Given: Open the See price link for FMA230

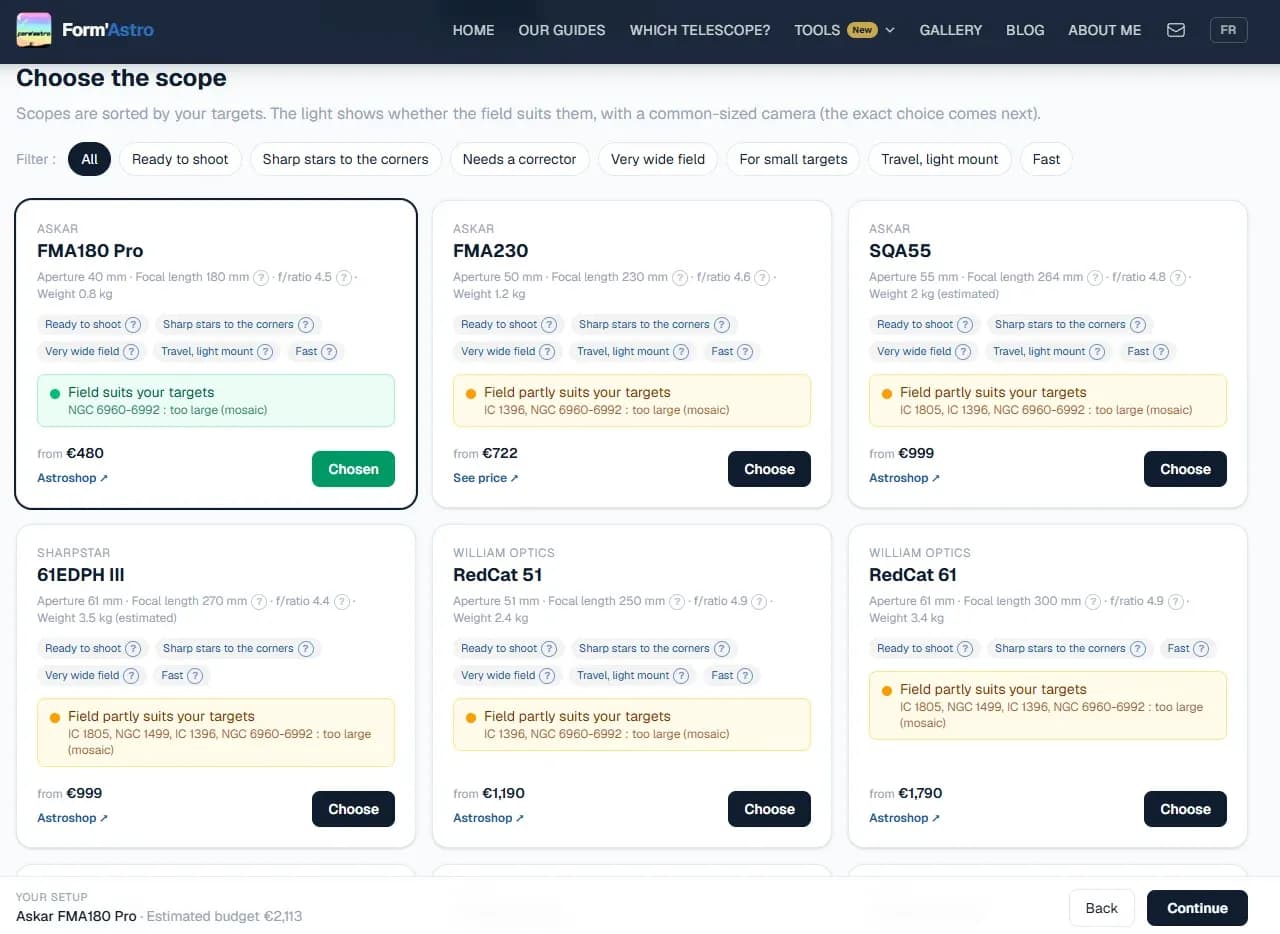Looking at the screenshot, I should 486,478.
